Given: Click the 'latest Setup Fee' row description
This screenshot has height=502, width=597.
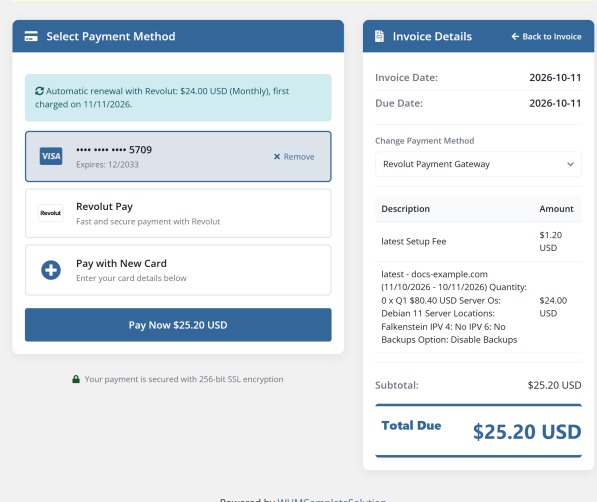Looking at the screenshot, I should [x=413, y=241].
